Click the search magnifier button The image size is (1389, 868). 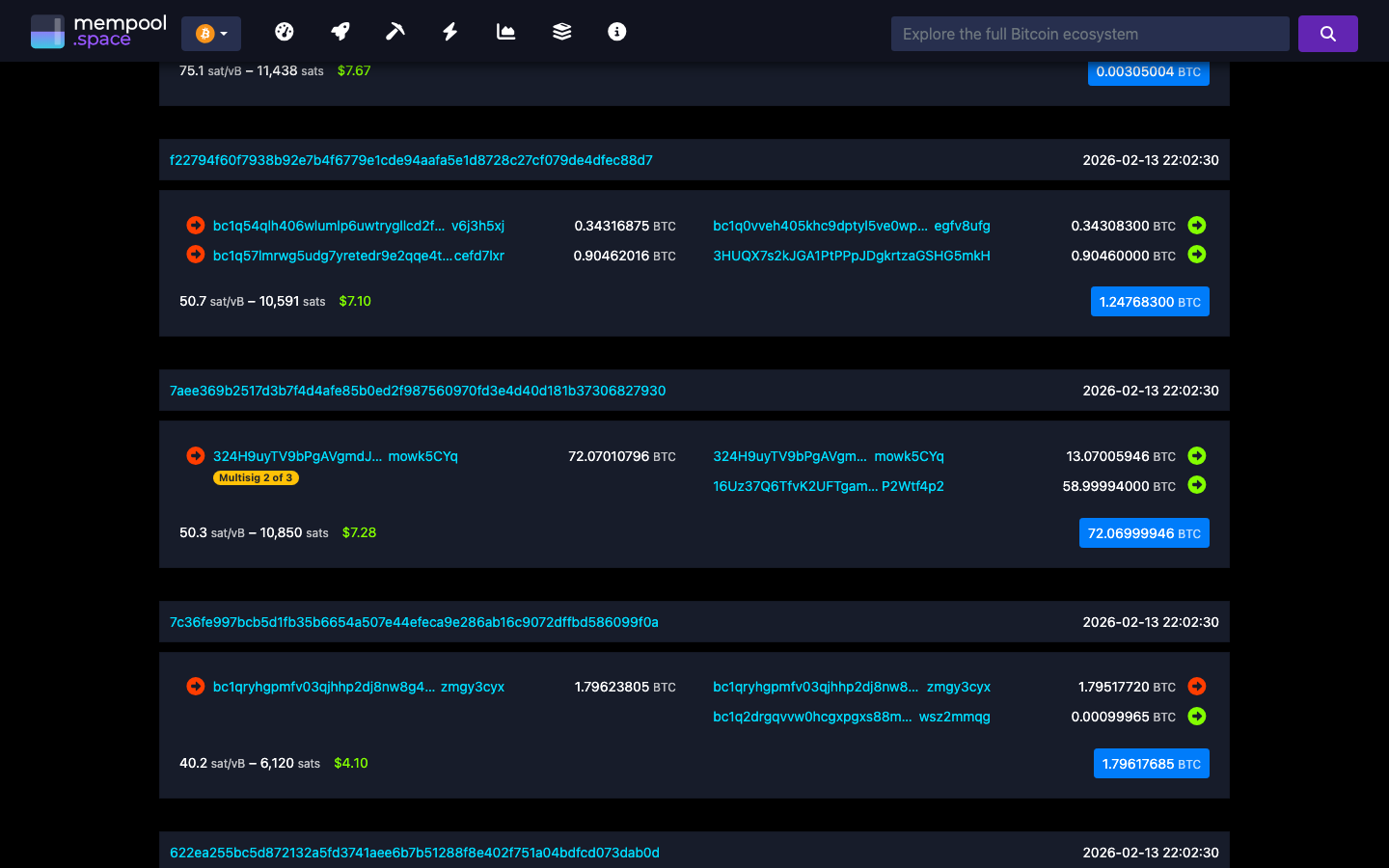pos(1327,32)
